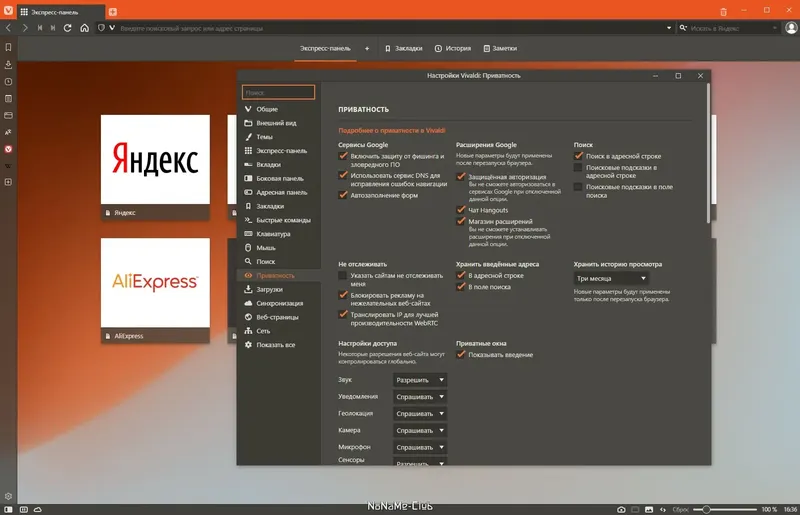Click the capture camera icon
The width and height of the screenshot is (800, 515).
click(x=621, y=509)
